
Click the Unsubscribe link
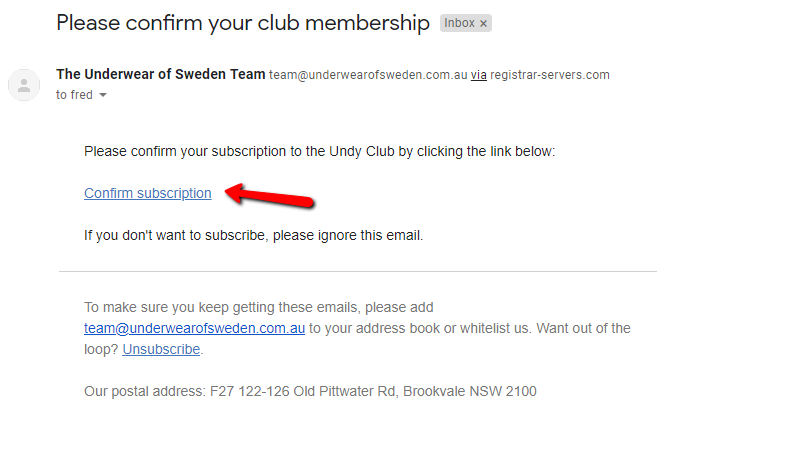(x=161, y=350)
